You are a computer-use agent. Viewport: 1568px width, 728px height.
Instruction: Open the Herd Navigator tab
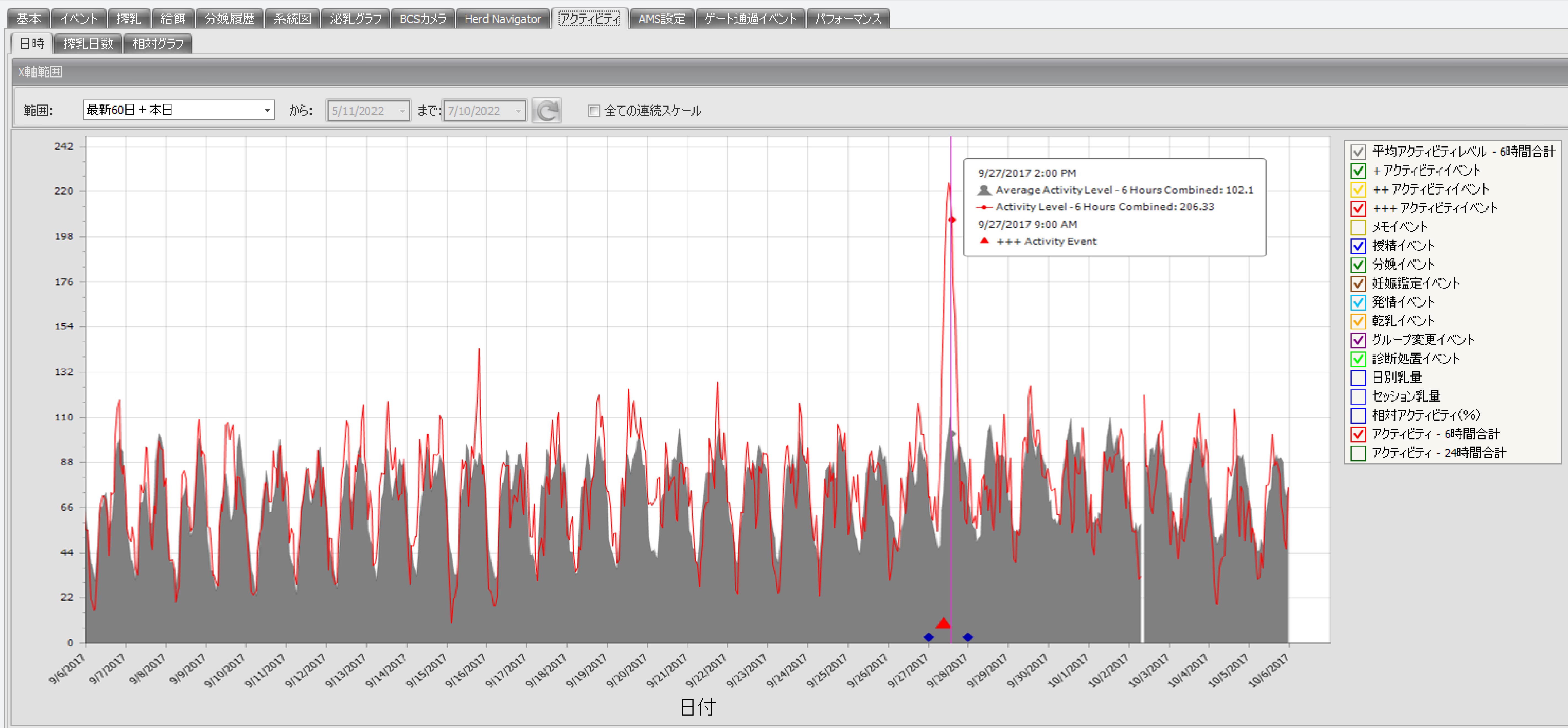coord(503,18)
